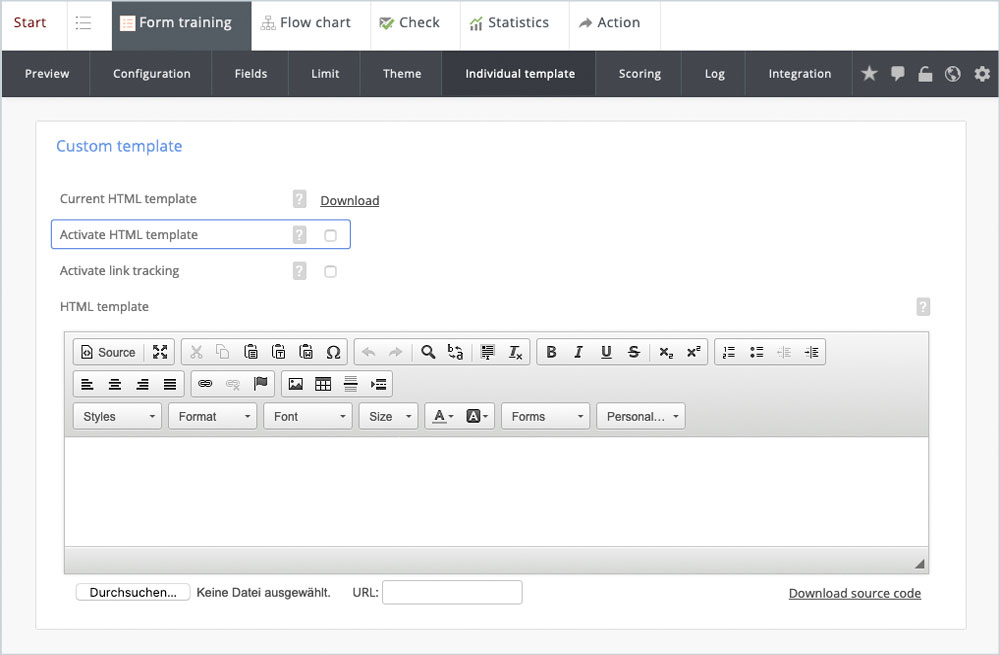
Task: Enable the Activate HTML template checkbox
Action: coord(330,236)
